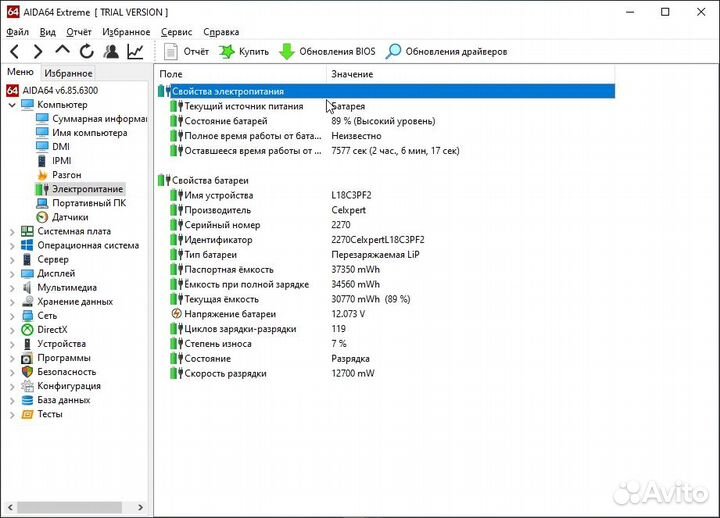720x518 pixels.
Task: Expand the Системная плата node
Action: pos(12,232)
